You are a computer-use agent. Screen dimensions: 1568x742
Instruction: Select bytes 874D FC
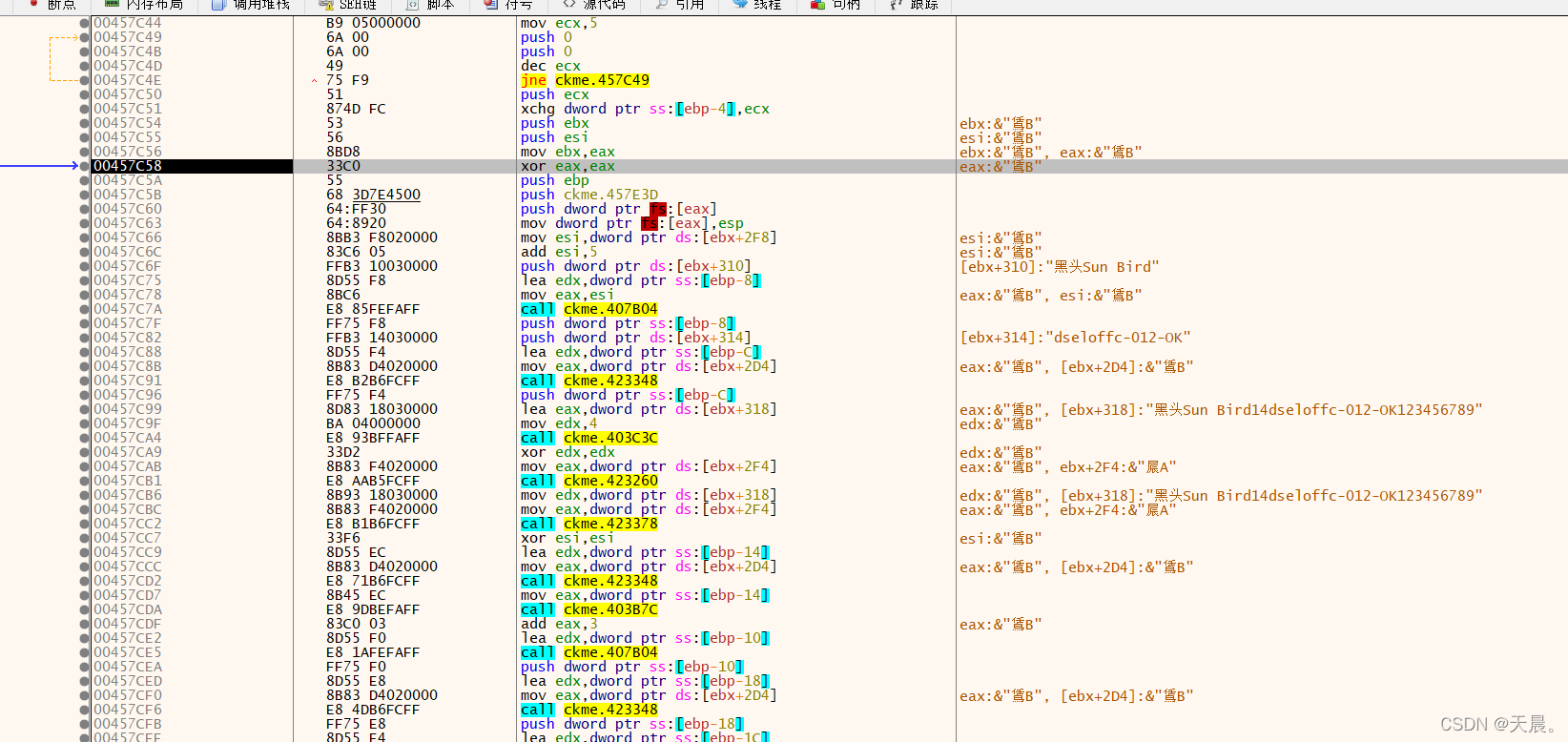pos(356,109)
